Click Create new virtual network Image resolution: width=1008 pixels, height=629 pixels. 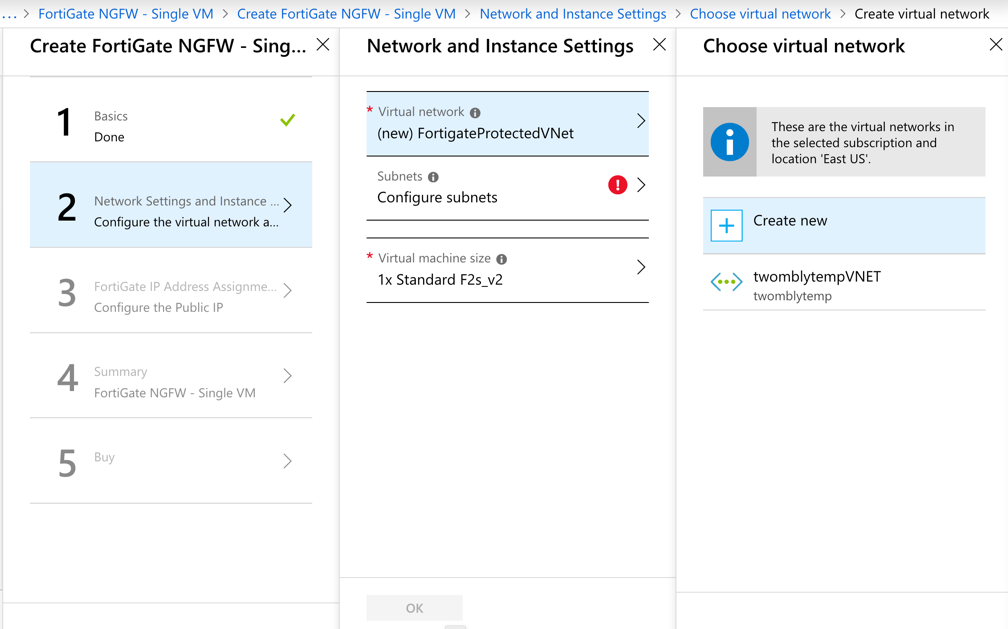(x=843, y=226)
